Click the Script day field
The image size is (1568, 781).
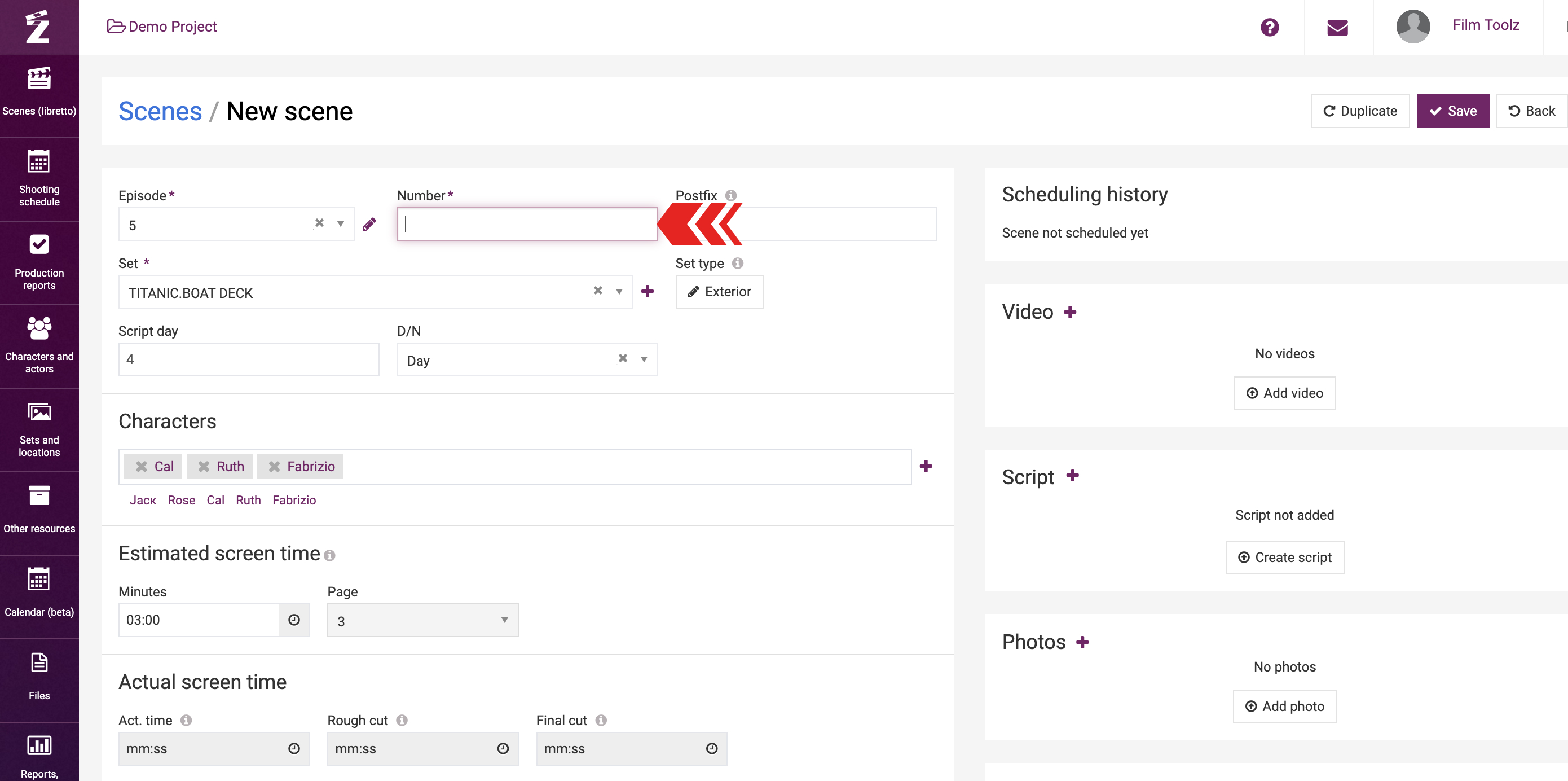click(x=248, y=359)
